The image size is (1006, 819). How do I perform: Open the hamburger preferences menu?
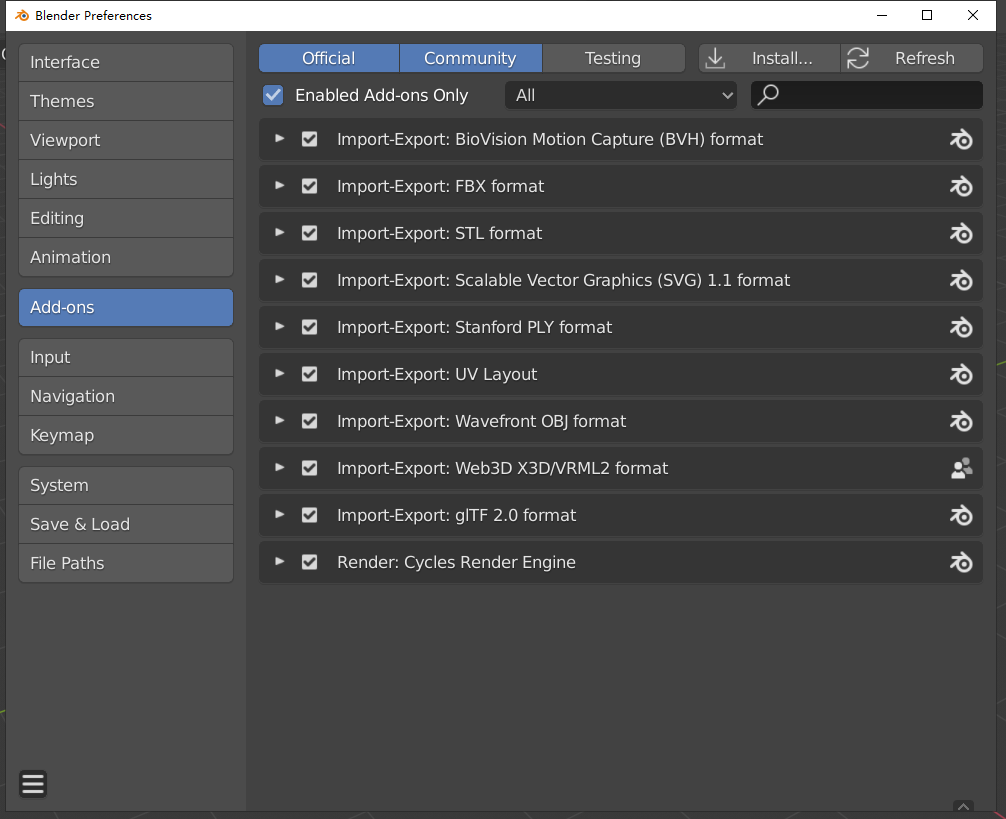pos(33,784)
